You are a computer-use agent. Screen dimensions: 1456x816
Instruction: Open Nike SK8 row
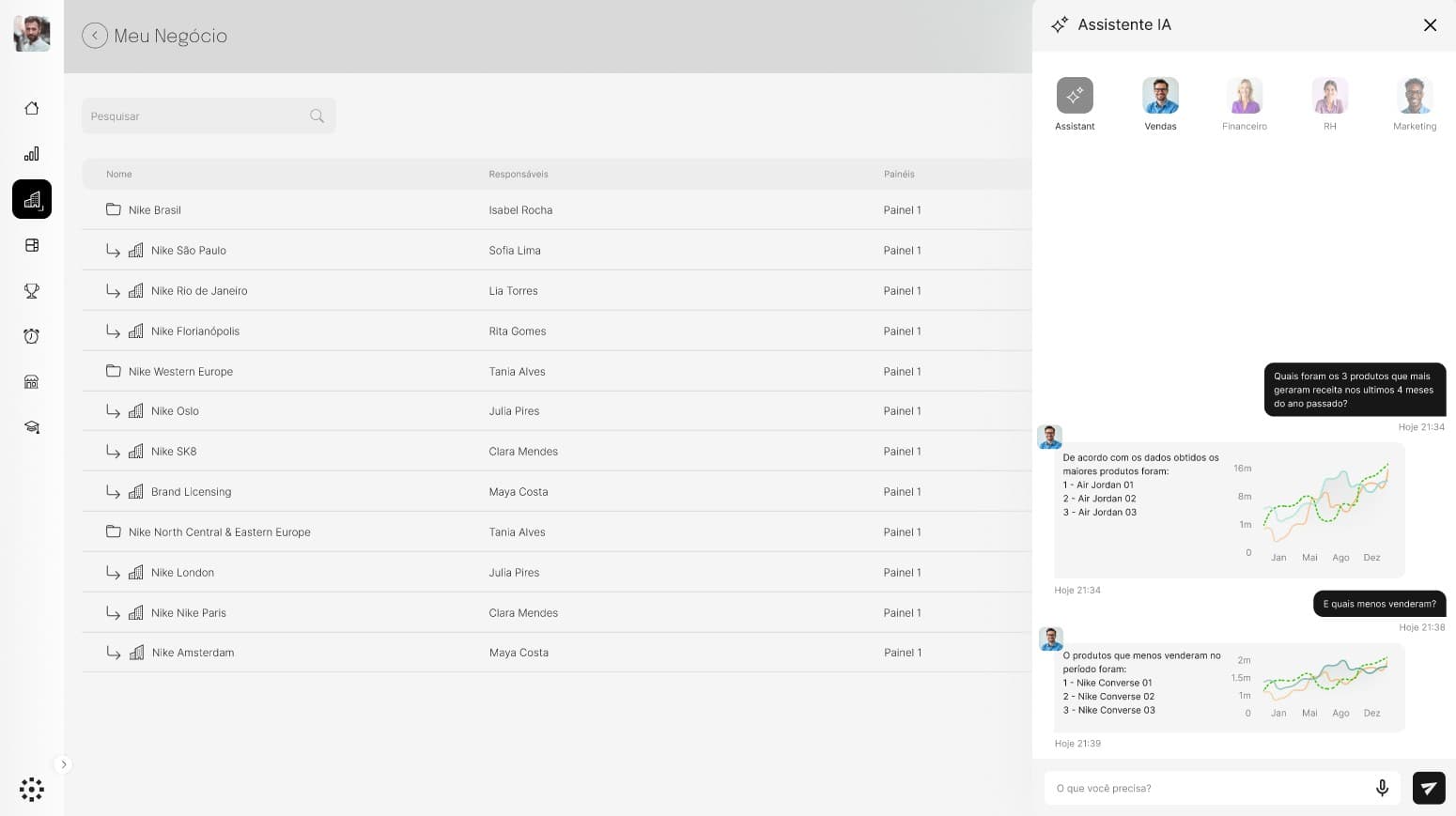tap(556, 452)
